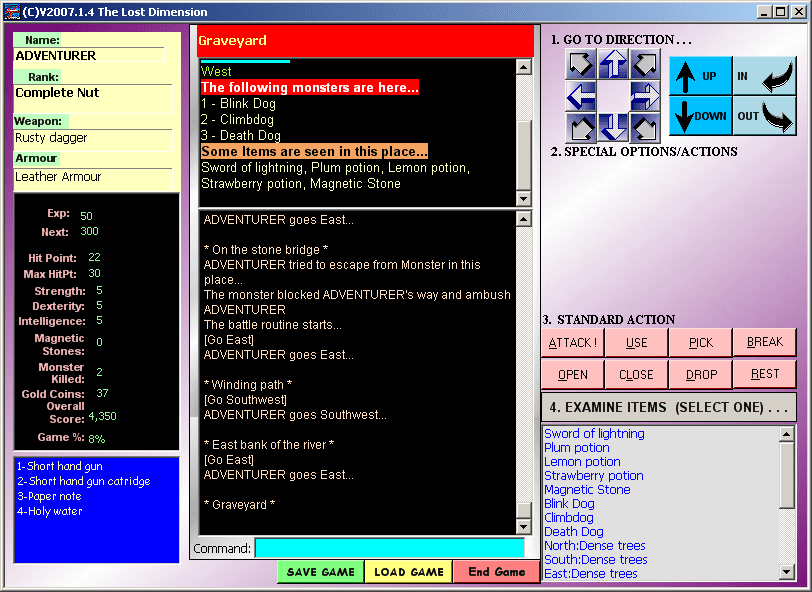Click the End Game button
The width and height of the screenshot is (812, 592).
[496, 572]
